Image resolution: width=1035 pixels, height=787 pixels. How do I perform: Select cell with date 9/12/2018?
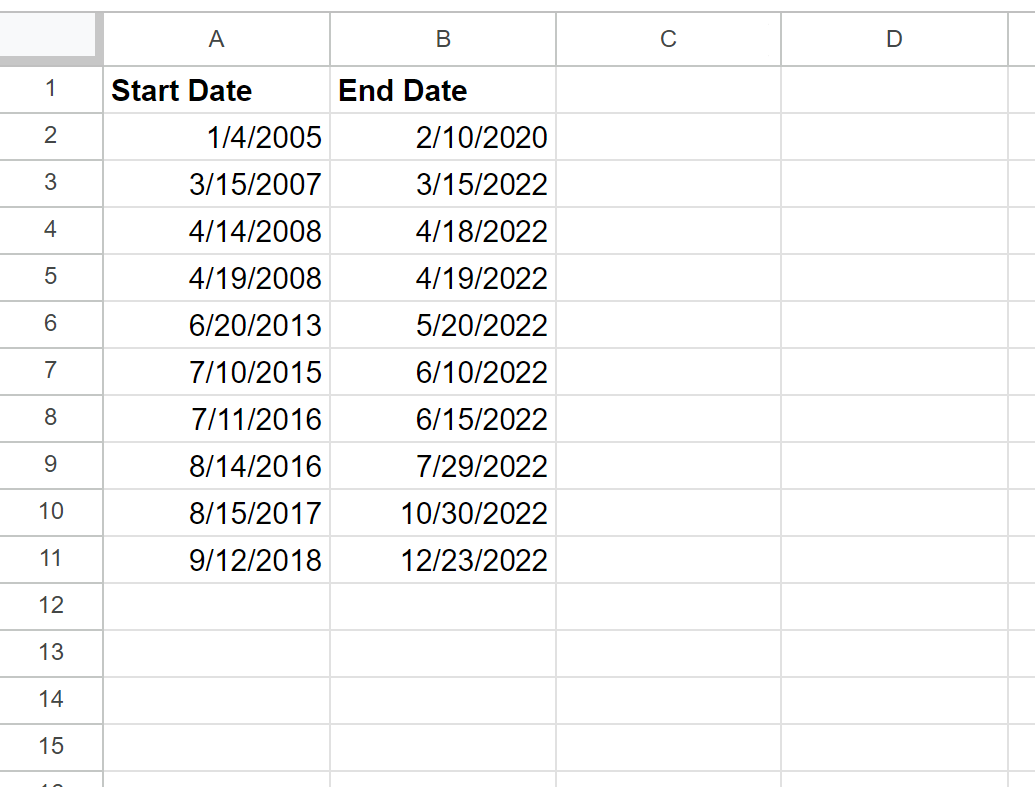click(x=217, y=560)
